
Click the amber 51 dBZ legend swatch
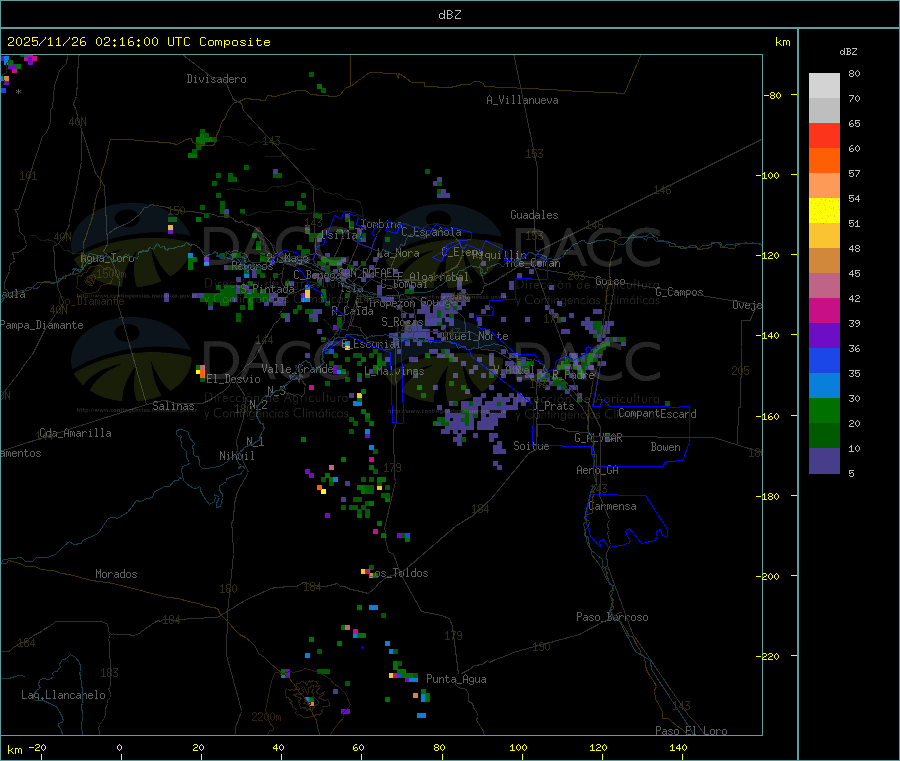[824, 235]
